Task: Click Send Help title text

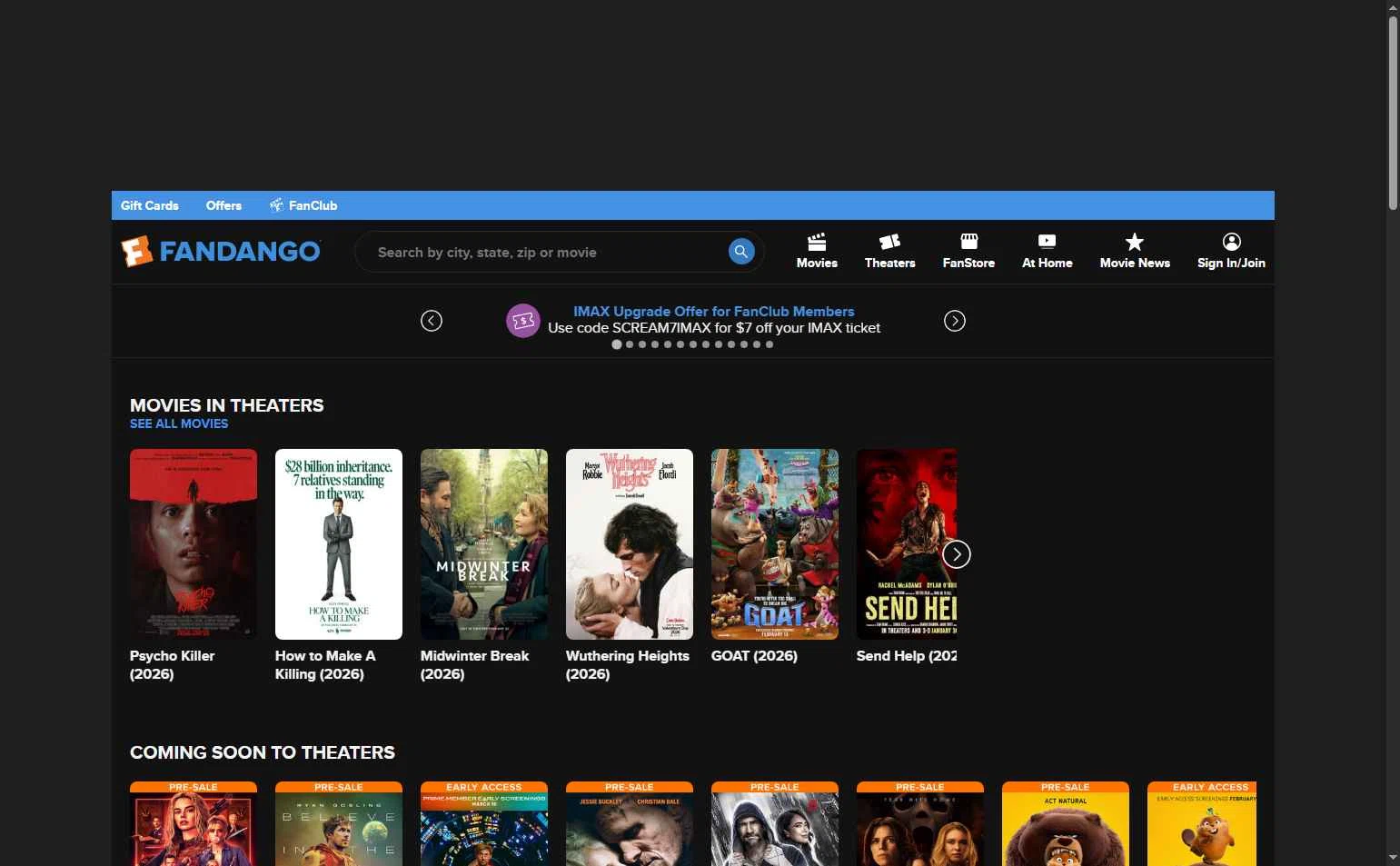Action: 907,656
